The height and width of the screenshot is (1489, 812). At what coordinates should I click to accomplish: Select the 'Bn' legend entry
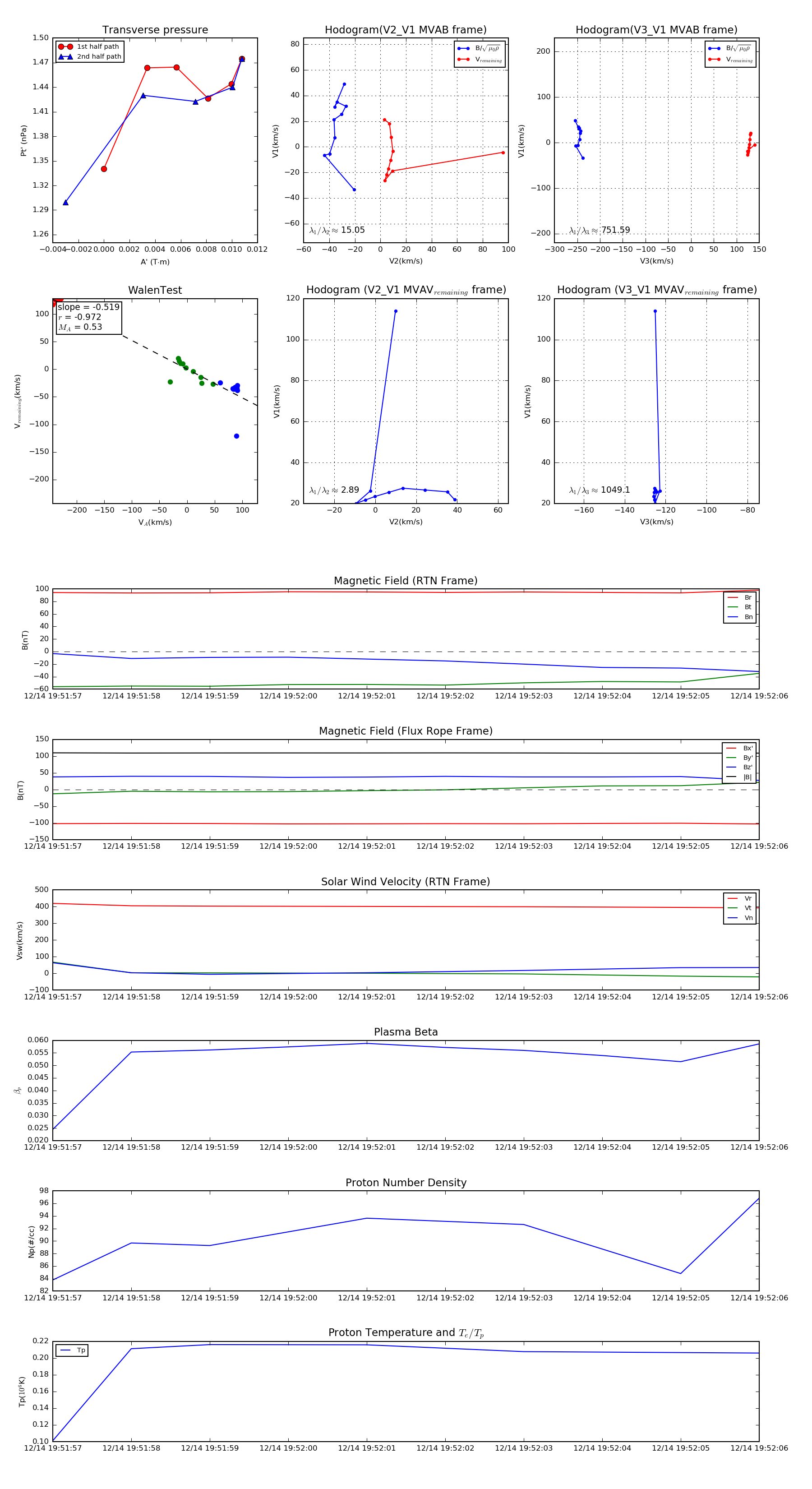[x=740, y=617]
